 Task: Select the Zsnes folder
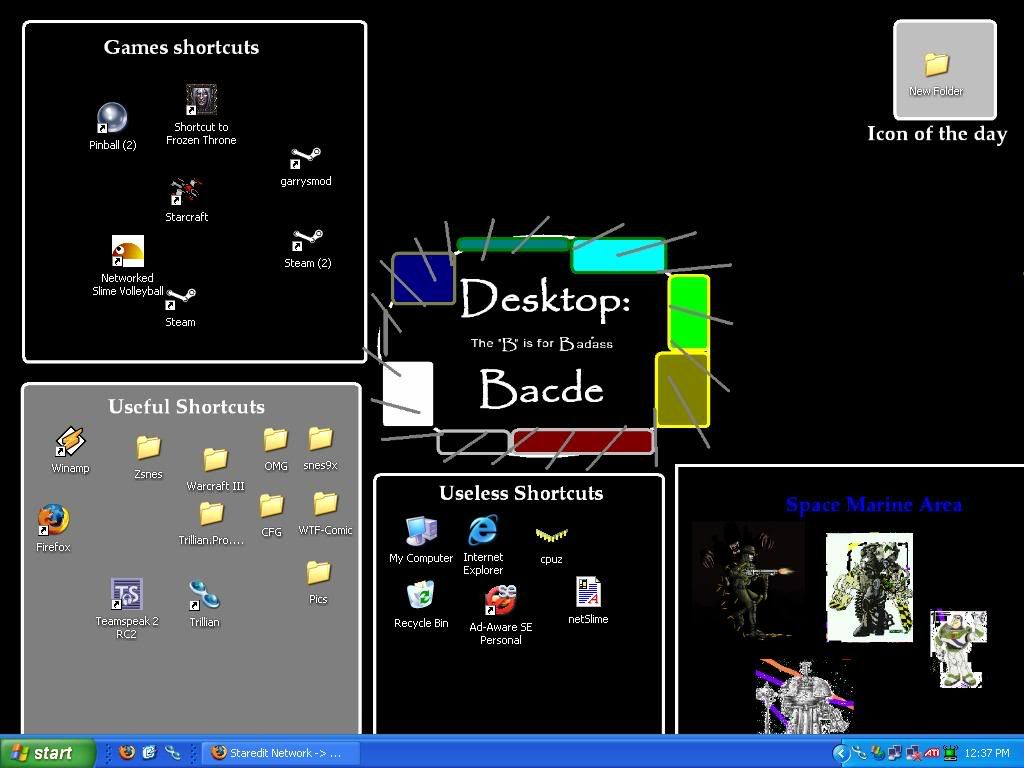click(148, 447)
